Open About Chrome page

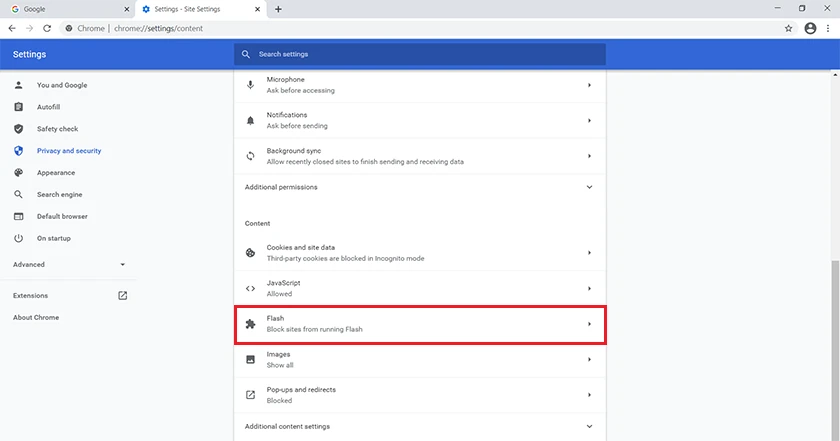click(x=36, y=318)
